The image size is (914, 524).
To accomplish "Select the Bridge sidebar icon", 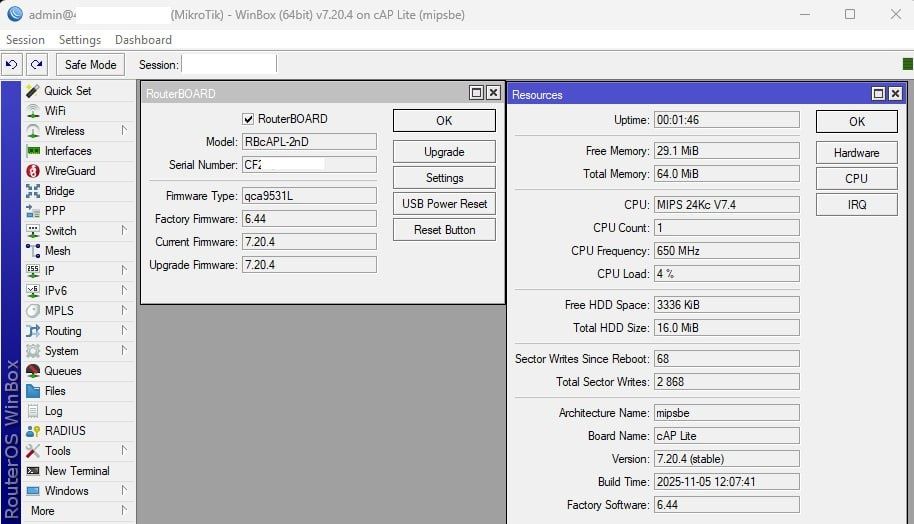I will 33,191.
